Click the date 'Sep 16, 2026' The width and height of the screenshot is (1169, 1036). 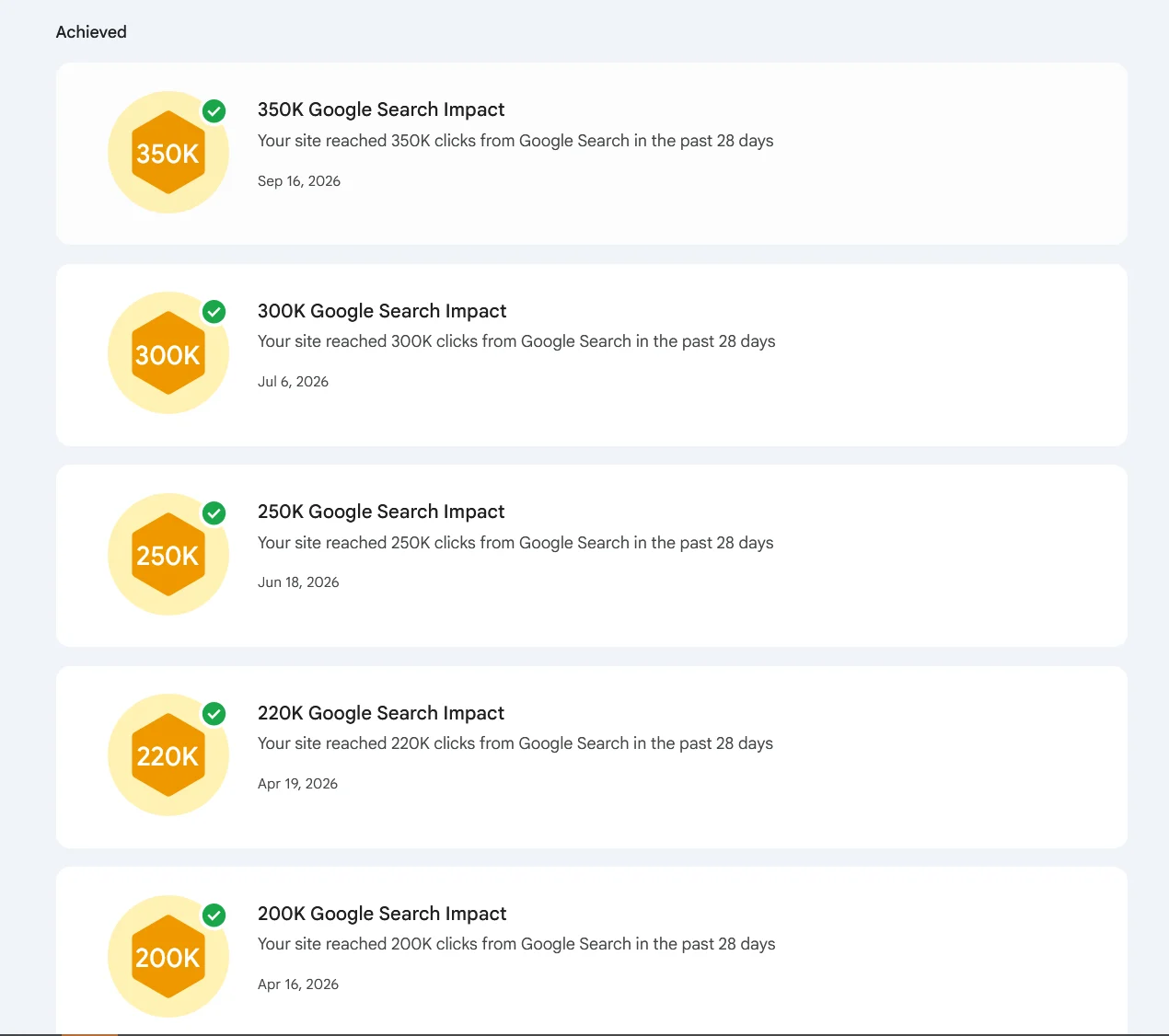click(299, 181)
